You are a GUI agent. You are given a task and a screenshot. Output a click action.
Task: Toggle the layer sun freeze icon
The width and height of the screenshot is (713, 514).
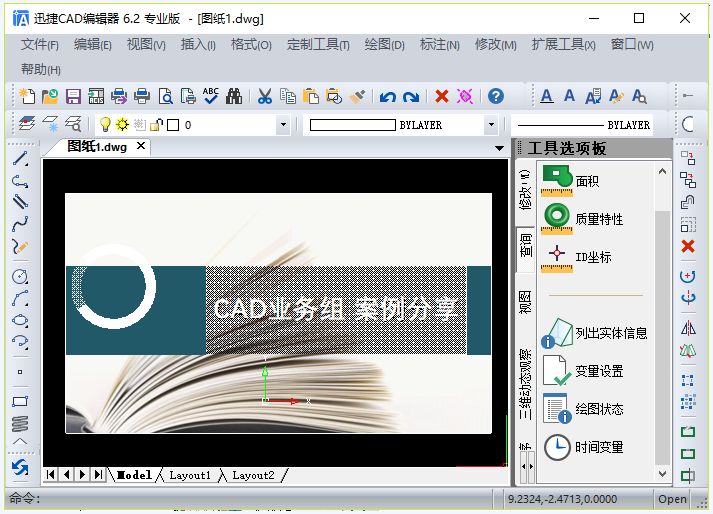tap(122, 124)
